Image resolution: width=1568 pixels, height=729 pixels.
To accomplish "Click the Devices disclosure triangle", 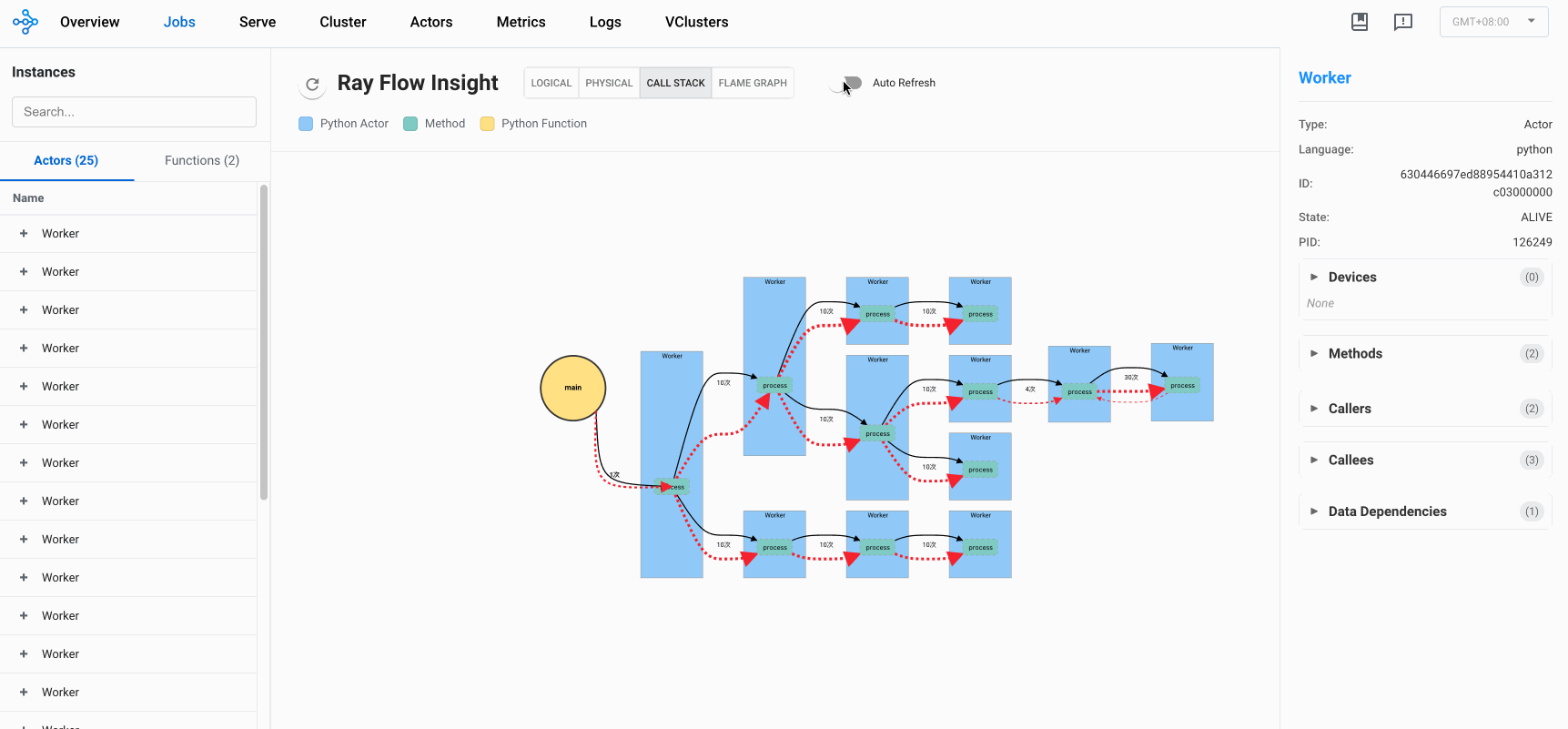I will click(1314, 277).
